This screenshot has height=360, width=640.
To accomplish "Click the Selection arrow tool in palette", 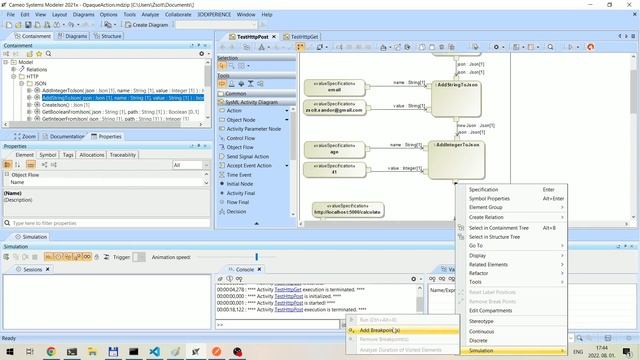I will pos(222,66).
